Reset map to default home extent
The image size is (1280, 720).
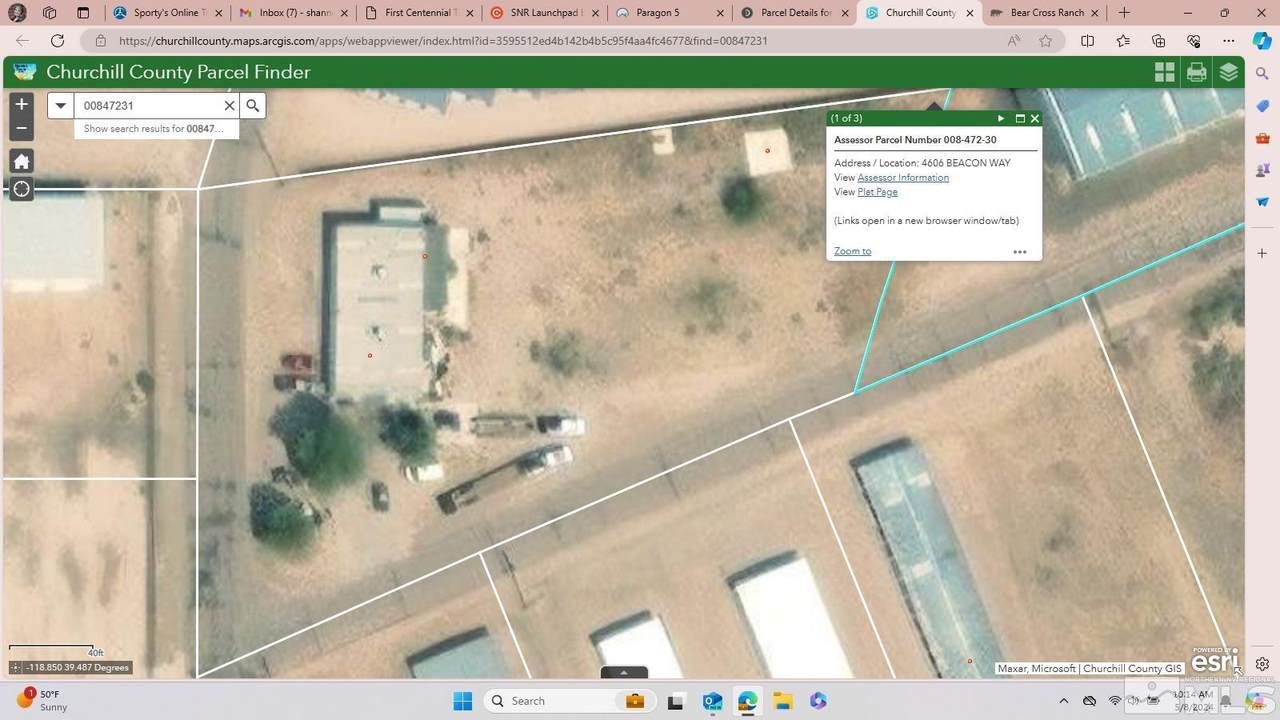(x=21, y=161)
